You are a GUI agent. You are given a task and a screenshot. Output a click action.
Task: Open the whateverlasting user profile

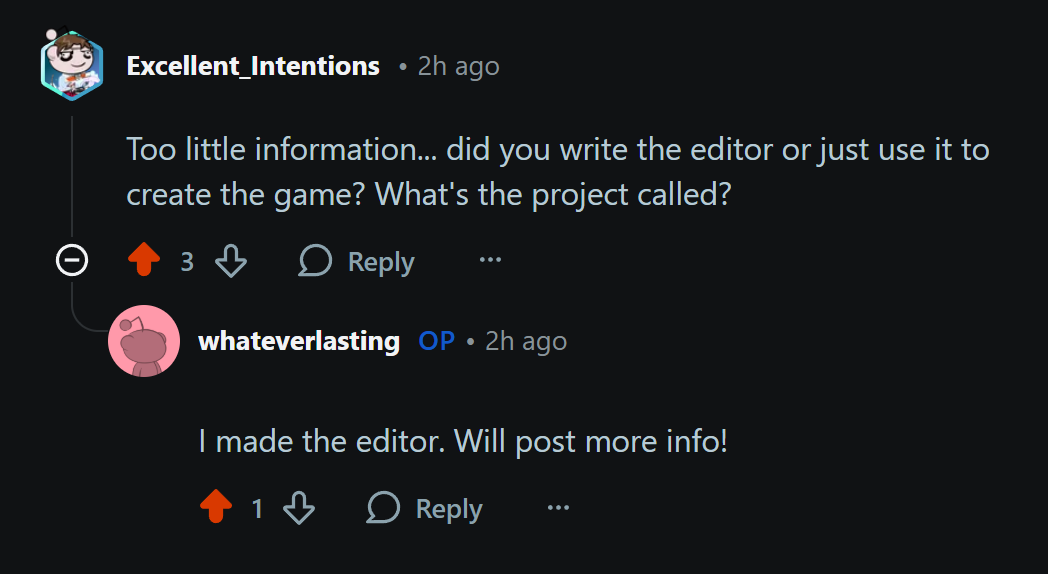point(299,341)
